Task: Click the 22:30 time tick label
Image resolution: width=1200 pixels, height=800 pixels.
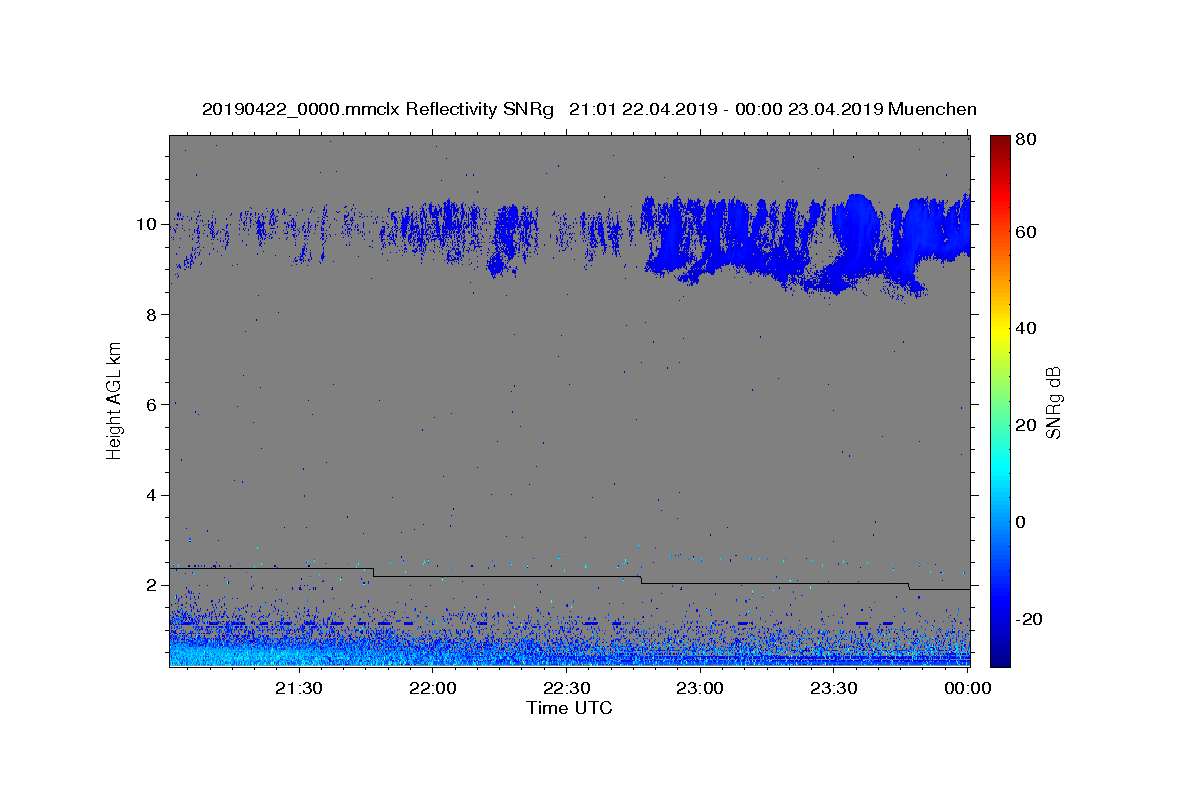Action: pyautogui.click(x=567, y=688)
